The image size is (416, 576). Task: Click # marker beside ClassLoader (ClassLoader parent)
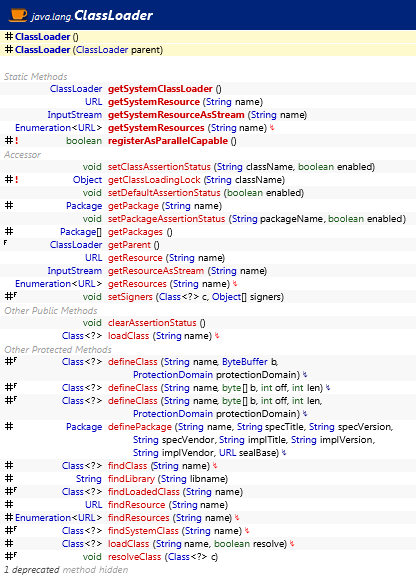point(9,50)
